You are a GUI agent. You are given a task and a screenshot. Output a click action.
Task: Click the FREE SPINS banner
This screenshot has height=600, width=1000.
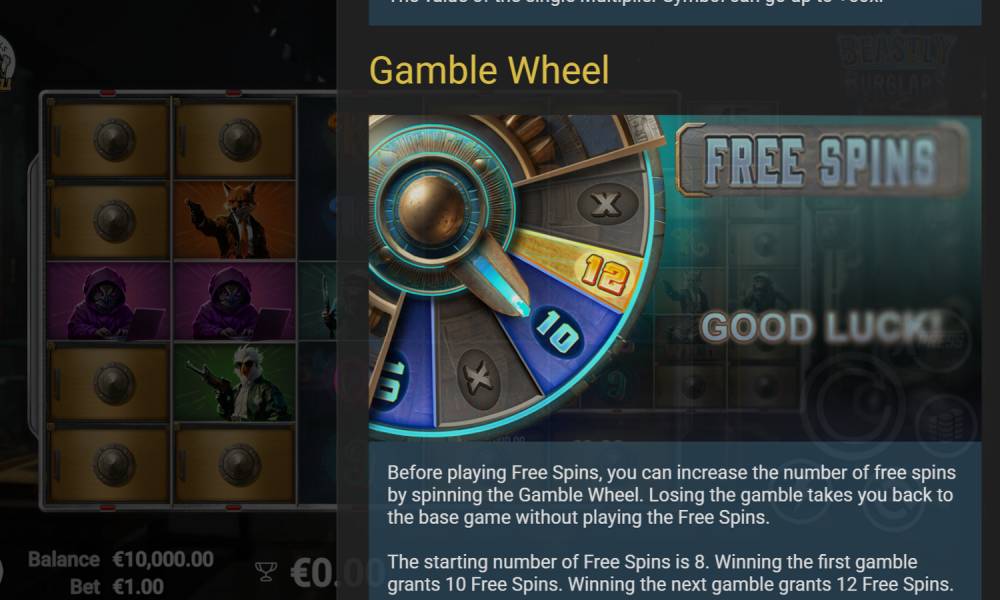[822, 160]
